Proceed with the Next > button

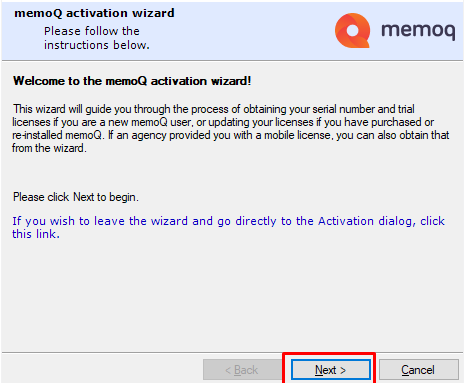331,369
